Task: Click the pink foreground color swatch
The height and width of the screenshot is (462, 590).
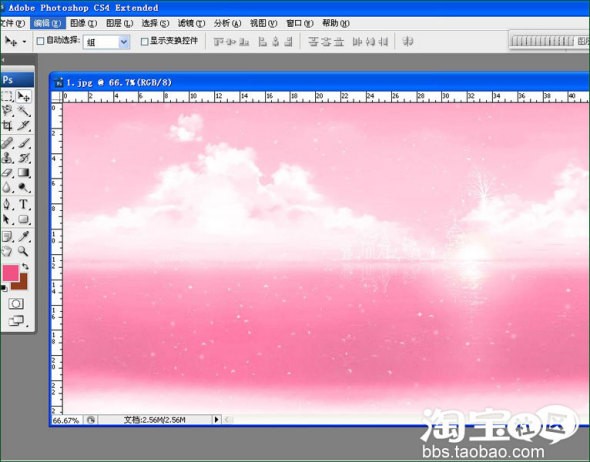Action: coord(10,272)
